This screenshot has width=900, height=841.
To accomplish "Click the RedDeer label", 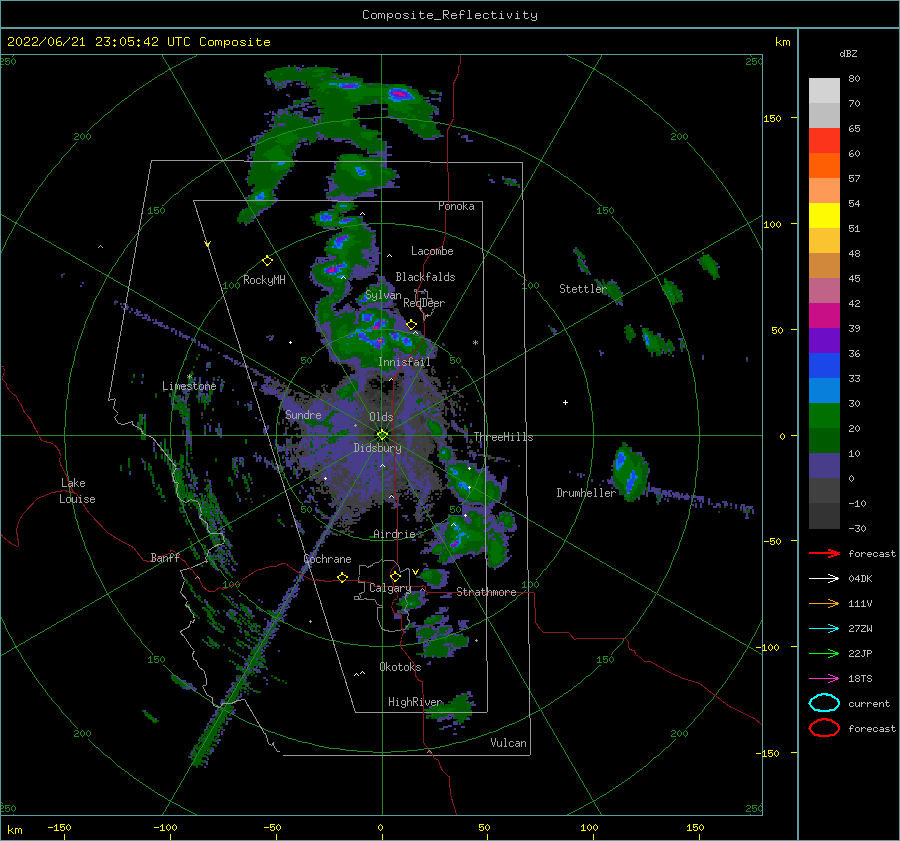I will (424, 303).
